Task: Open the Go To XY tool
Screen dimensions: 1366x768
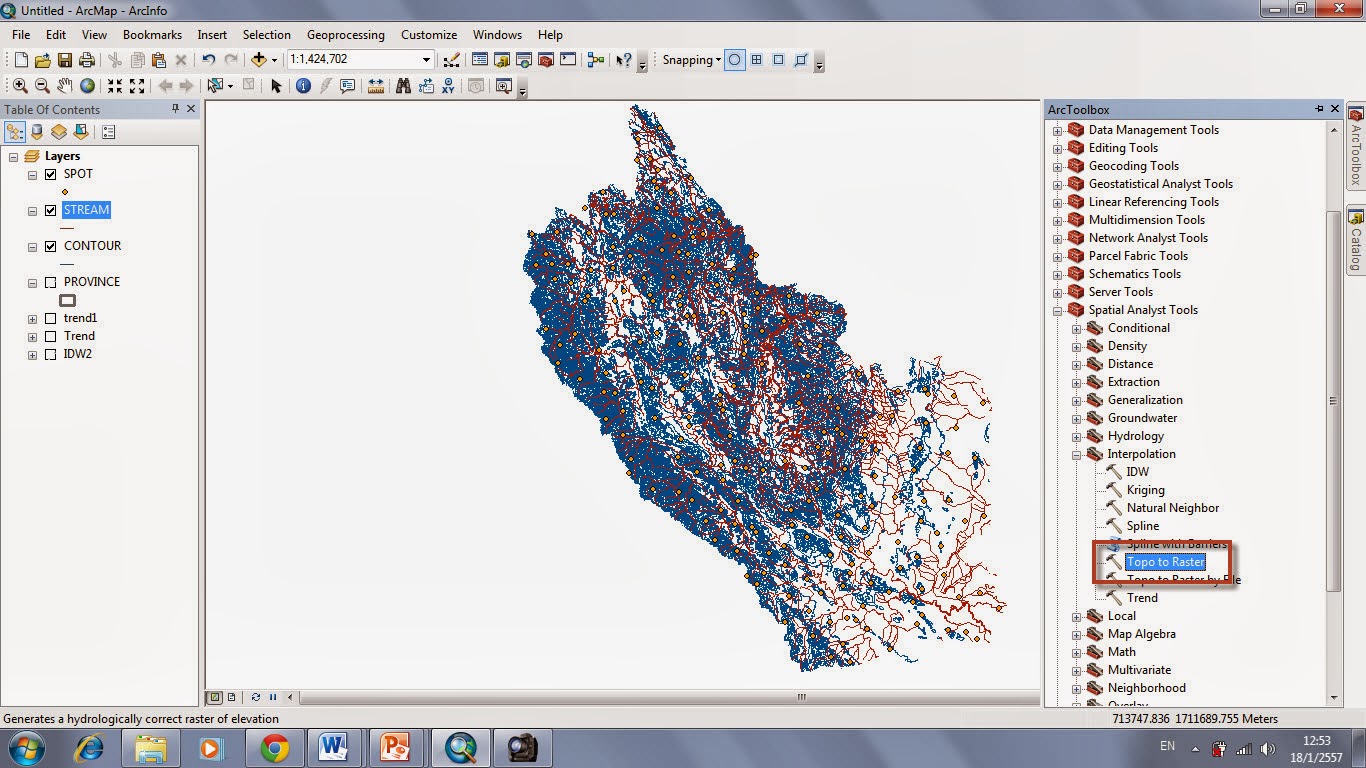Action: 449,86
